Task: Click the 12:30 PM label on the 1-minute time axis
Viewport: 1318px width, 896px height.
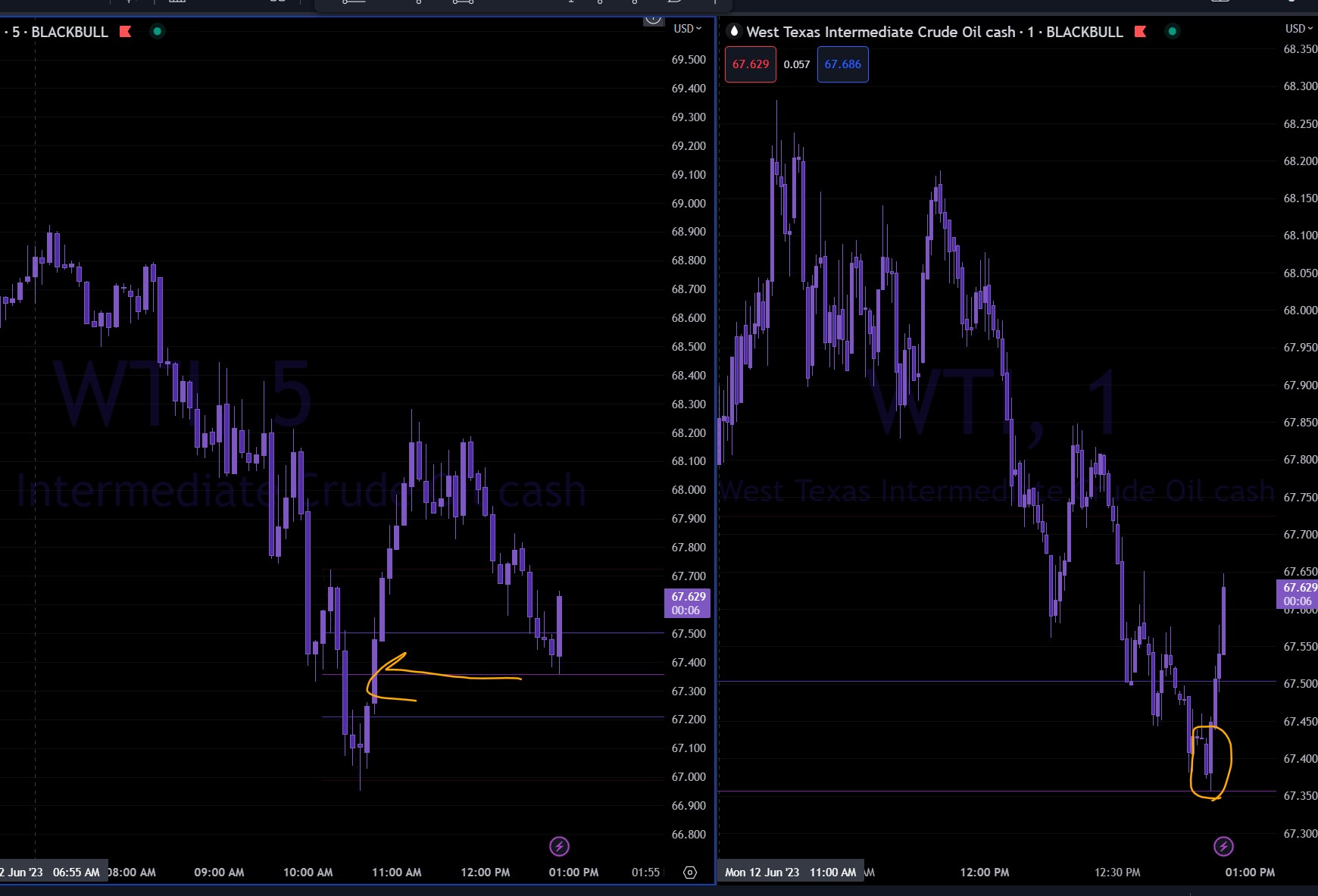Action: [x=1117, y=873]
